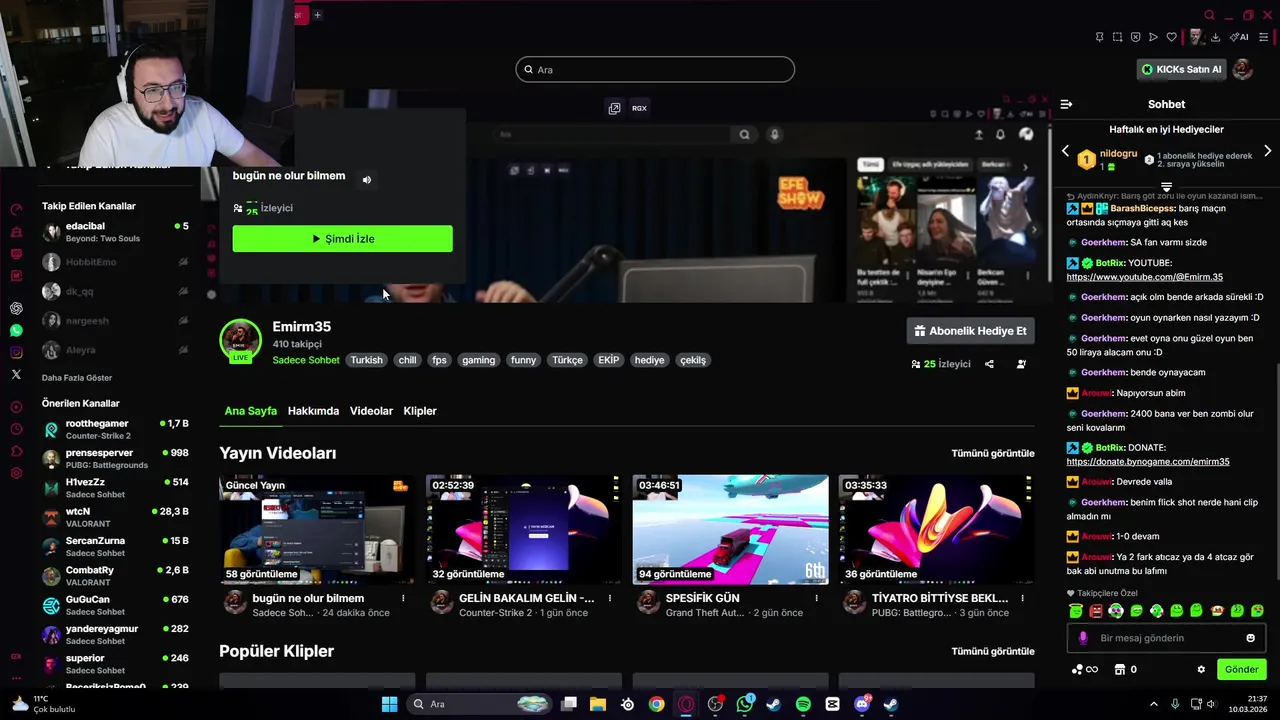Click the purple microphone icon in message box
The width and height of the screenshot is (1280, 720).
pyautogui.click(x=1083, y=638)
